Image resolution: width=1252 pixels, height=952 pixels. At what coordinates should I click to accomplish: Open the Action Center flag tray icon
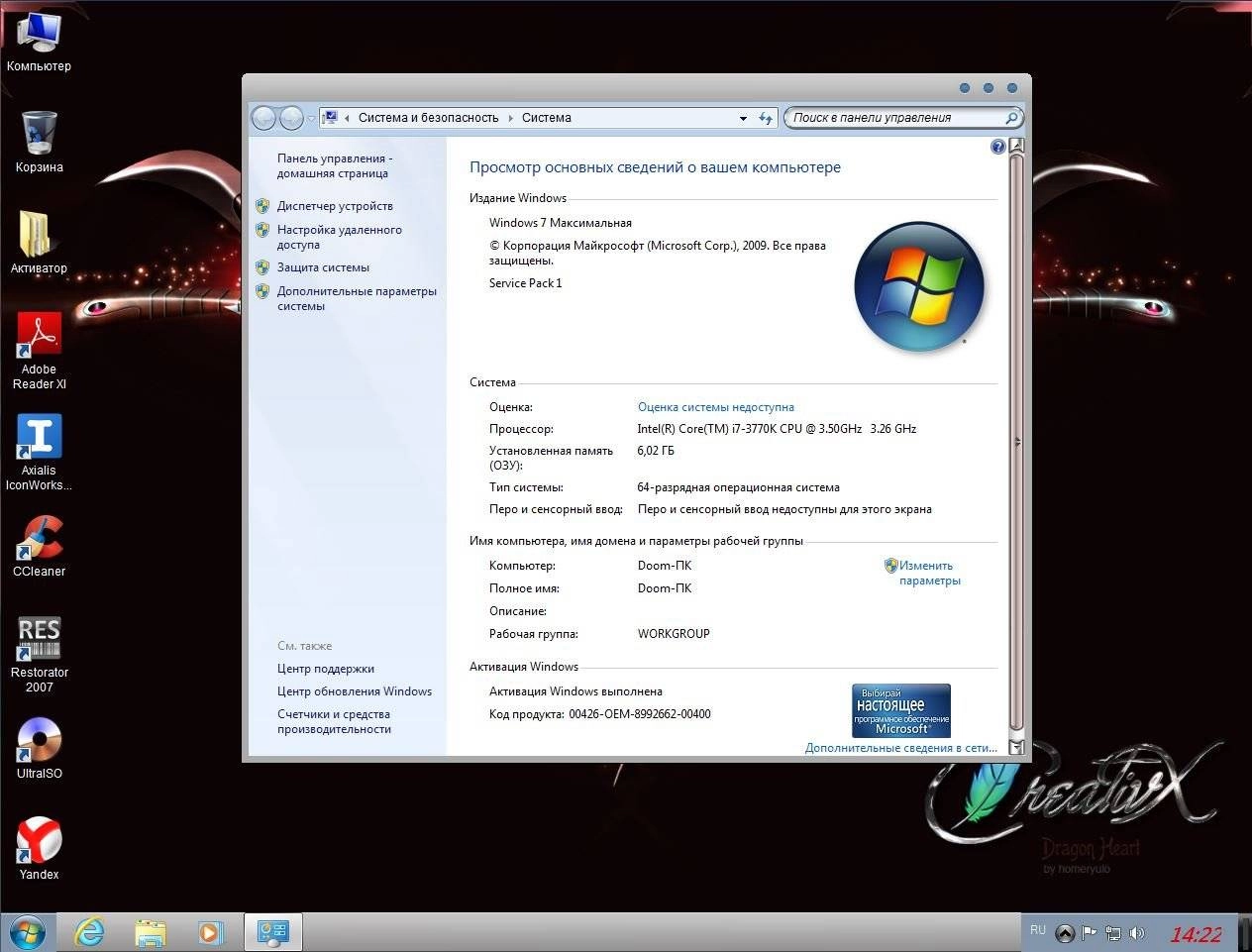click(1089, 933)
